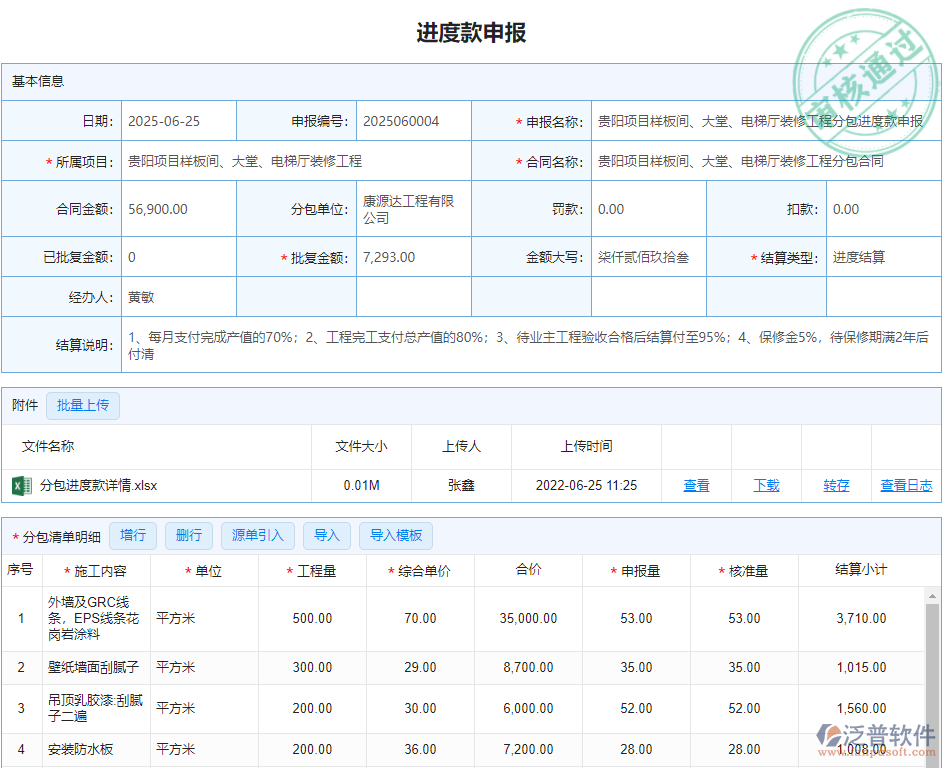
Task: Click the Excel file icon beside 分包进度款详情.xlsx
Action: (24, 486)
